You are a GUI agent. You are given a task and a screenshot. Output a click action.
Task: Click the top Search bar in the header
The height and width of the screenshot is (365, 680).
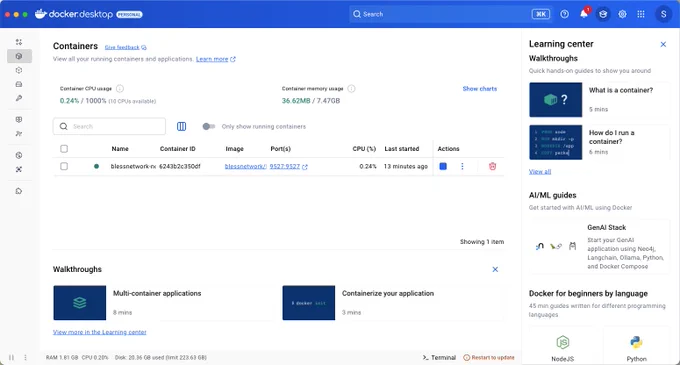coord(450,14)
